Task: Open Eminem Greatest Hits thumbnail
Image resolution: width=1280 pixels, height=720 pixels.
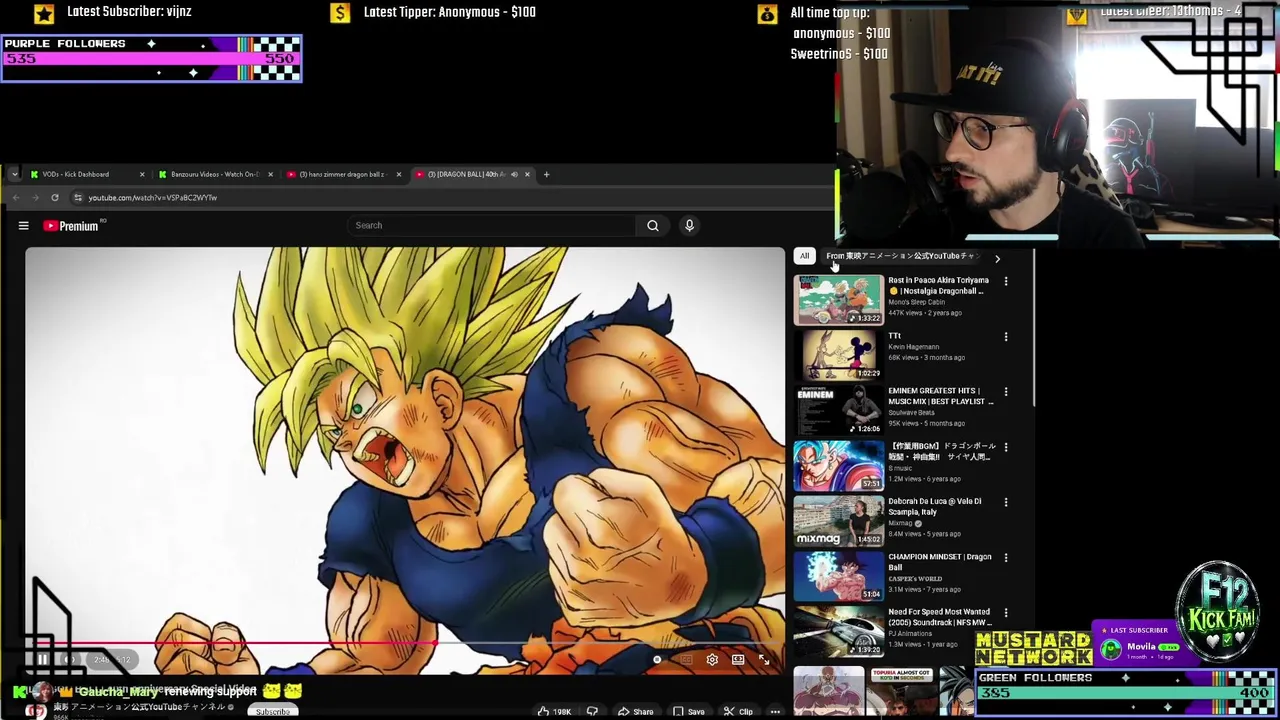Action: point(839,410)
